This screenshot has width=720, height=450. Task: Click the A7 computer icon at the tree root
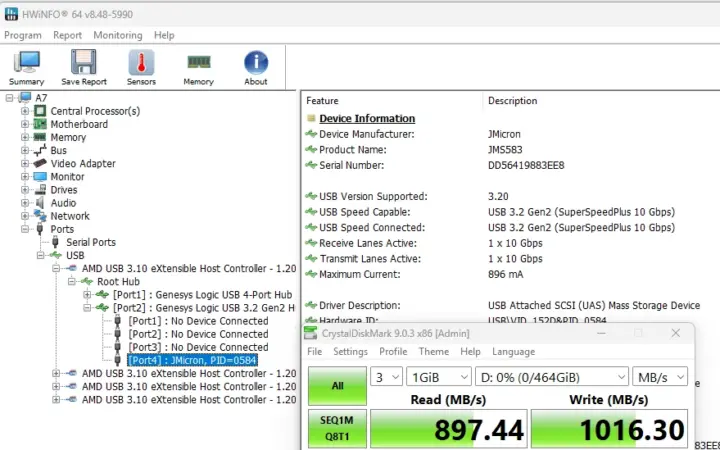click(x=25, y=97)
